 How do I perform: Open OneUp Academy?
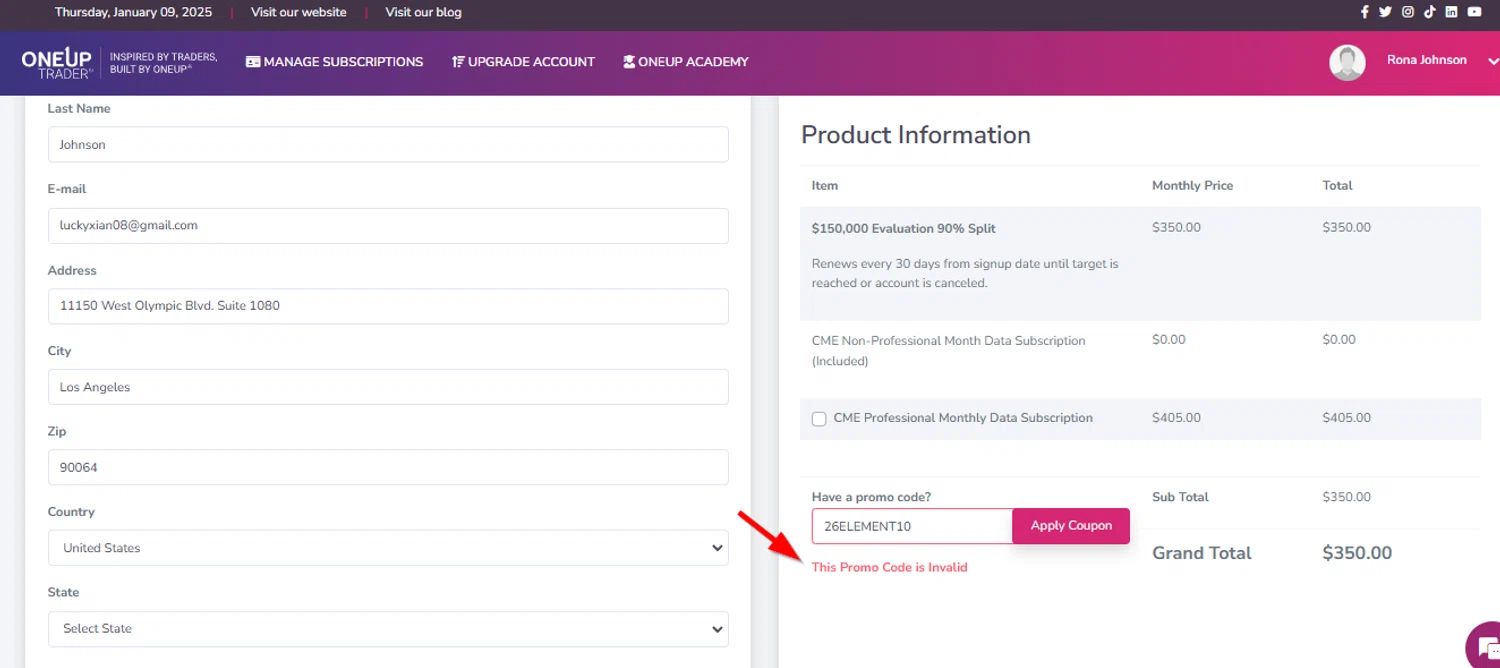pyautogui.click(x=685, y=62)
